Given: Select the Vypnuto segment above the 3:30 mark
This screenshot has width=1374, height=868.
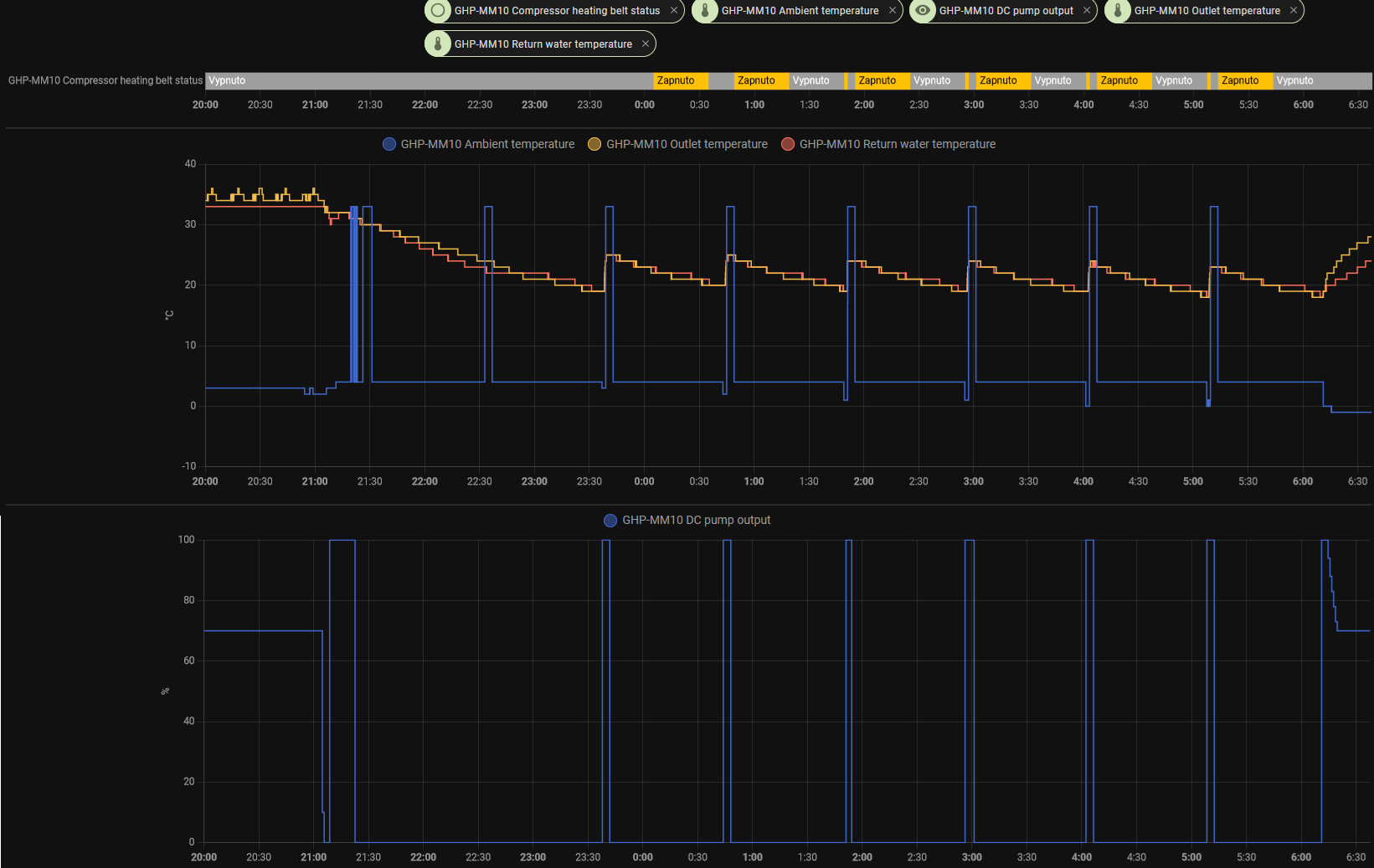Looking at the screenshot, I should pos(1058,80).
